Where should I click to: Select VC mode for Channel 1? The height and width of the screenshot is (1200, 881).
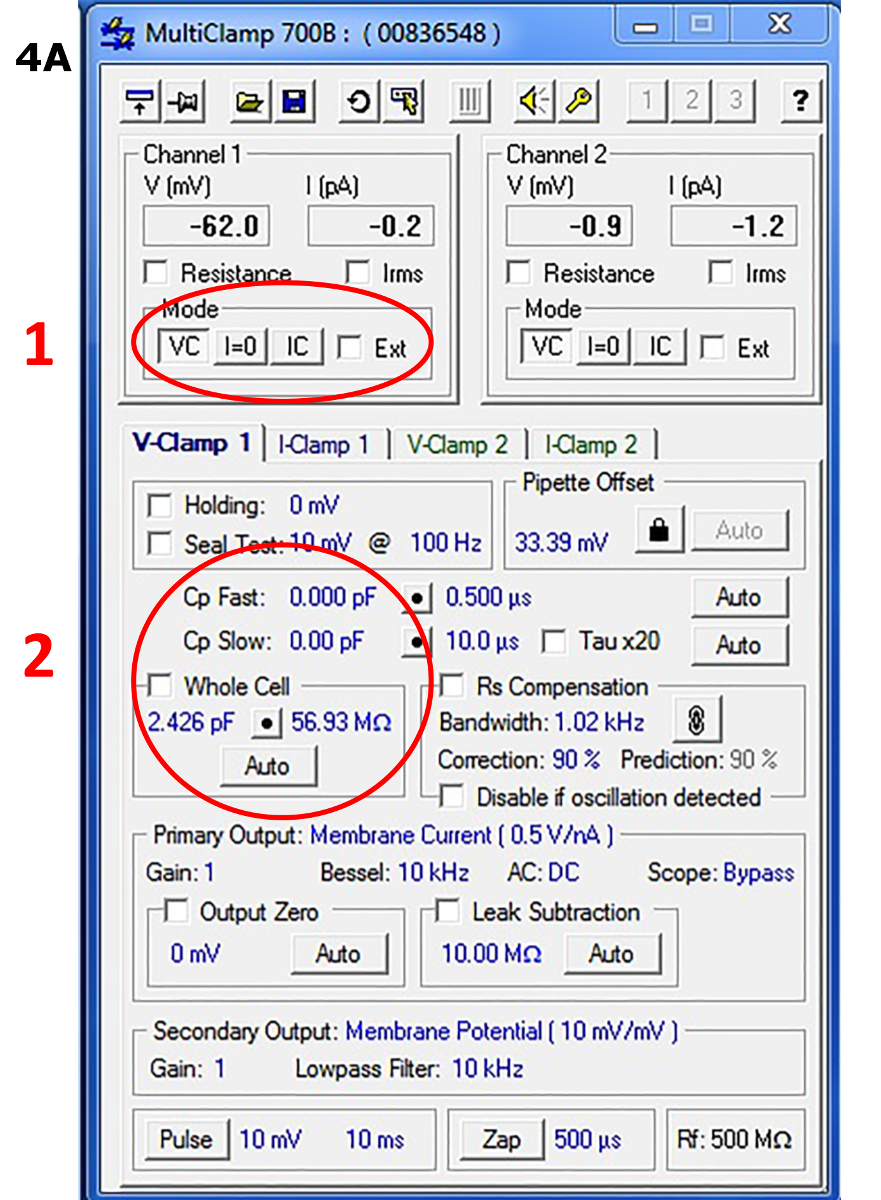pos(184,348)
